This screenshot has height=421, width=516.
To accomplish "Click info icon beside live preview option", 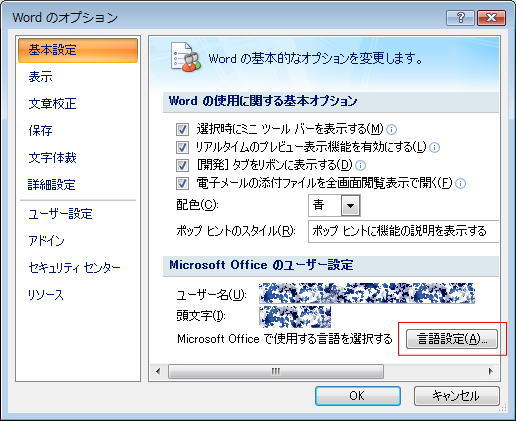I will 434,147.
